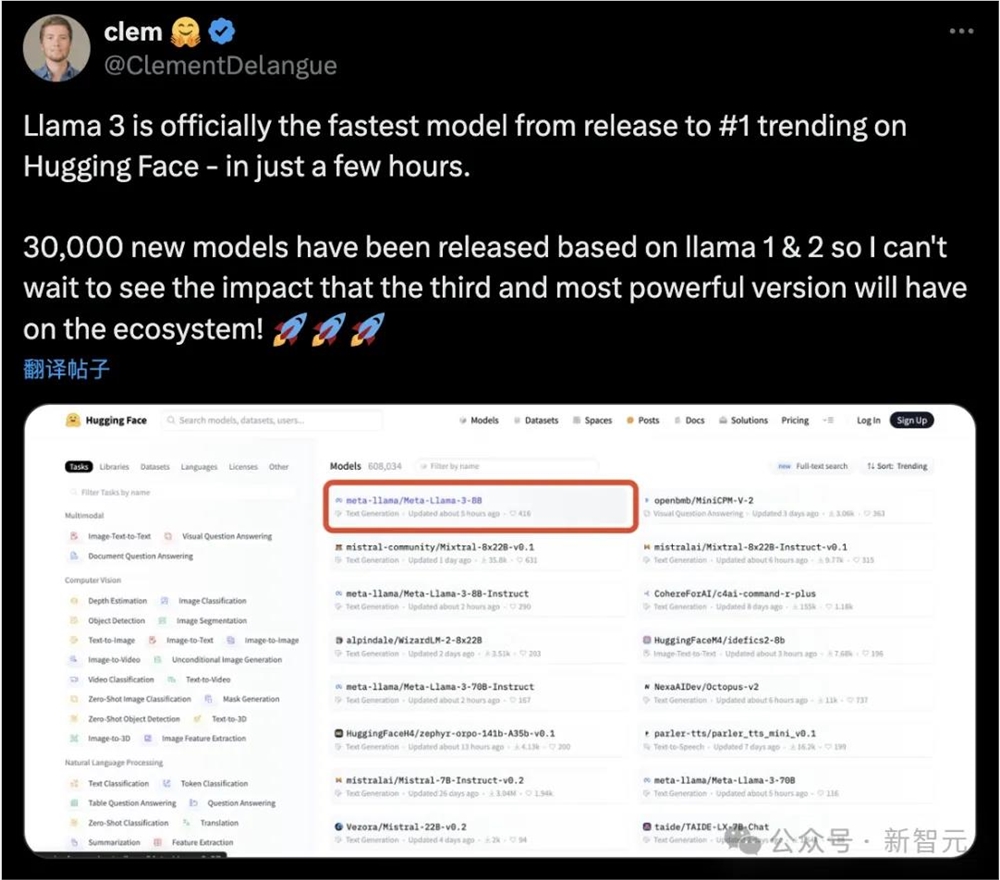Open the Models nav item

(x=479, y=420)
